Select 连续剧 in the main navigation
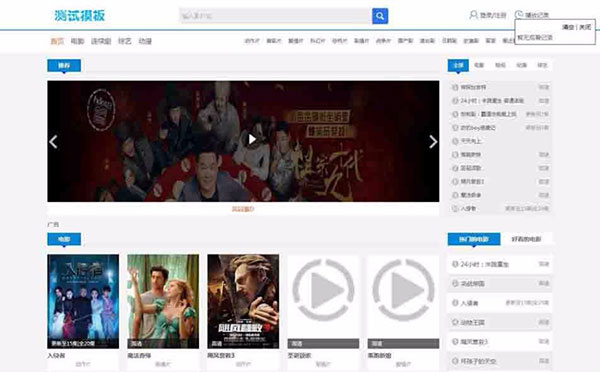Viewport: 600px width, 372px height. [x=101, y=41]
